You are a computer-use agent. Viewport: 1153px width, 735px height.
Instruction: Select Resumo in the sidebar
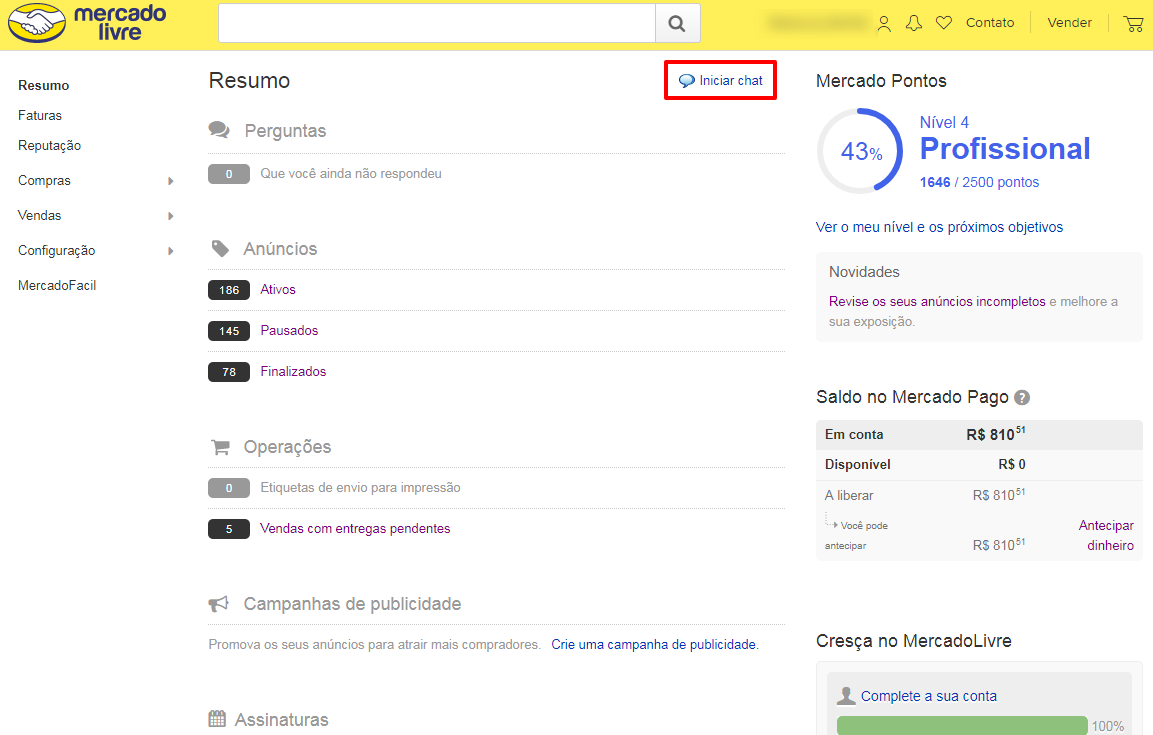[43, 85]
